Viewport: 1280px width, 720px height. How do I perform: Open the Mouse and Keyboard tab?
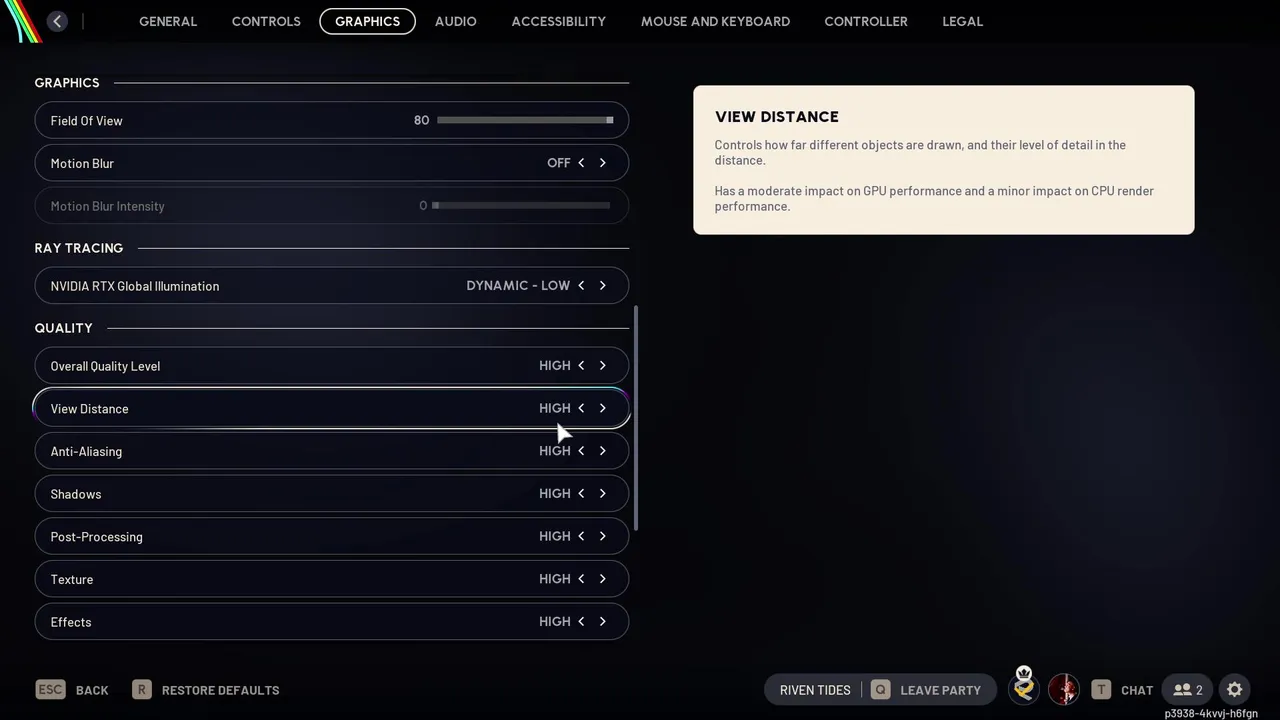tap(715, 21)
